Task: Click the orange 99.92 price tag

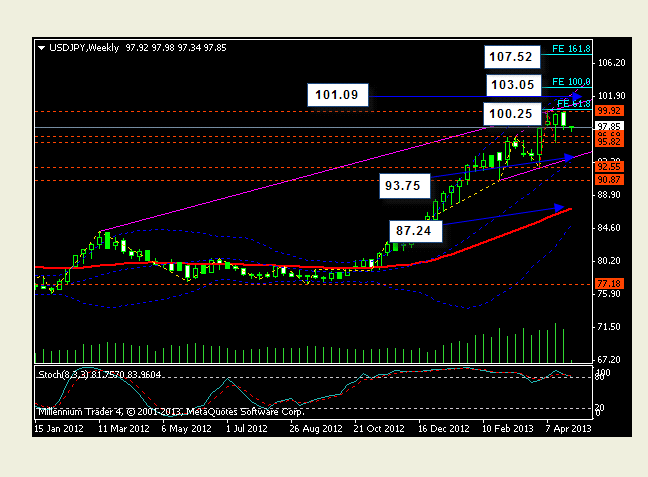Action: click(582, 110)
